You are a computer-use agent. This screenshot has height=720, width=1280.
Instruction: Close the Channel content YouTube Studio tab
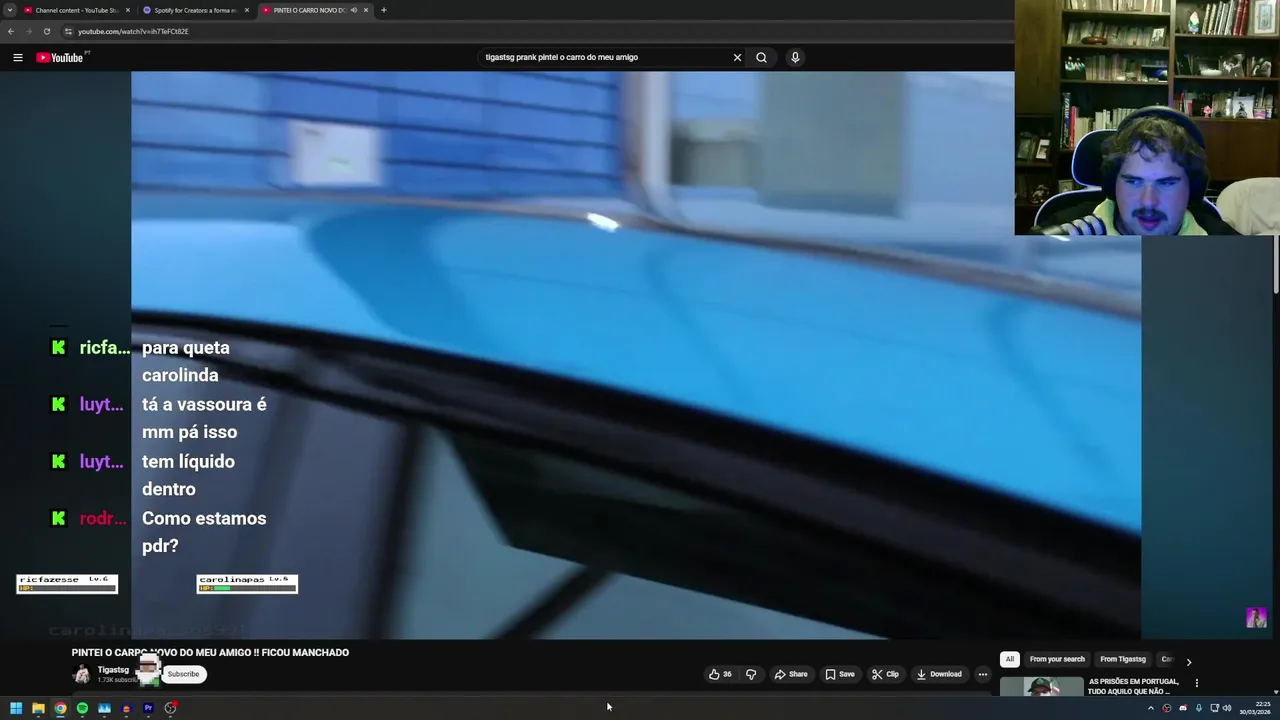click(128, 10)
